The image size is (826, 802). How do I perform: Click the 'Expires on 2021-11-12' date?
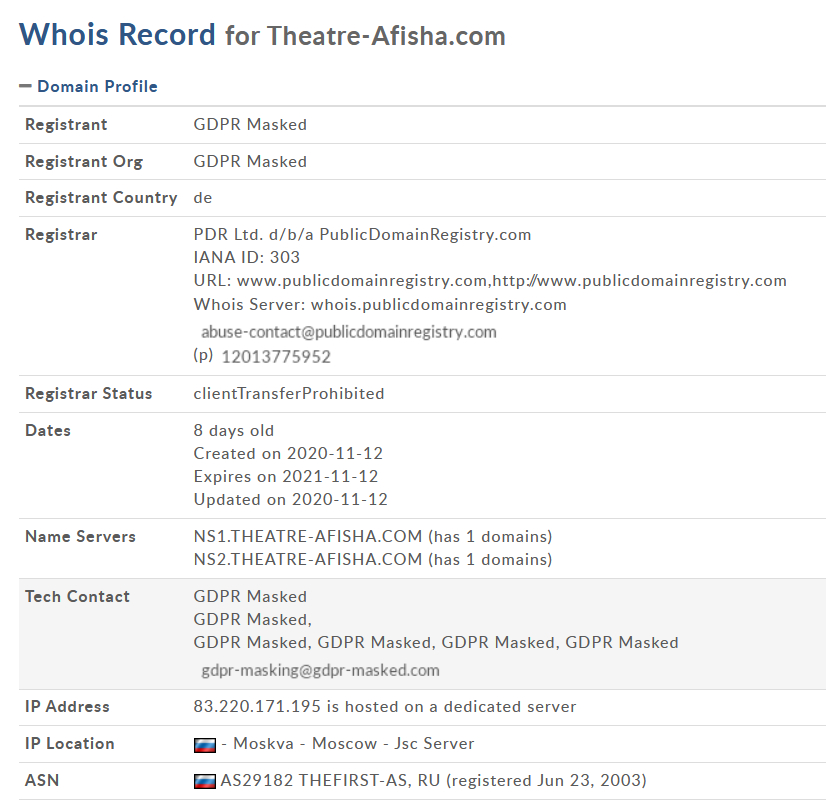coord(286,477)
